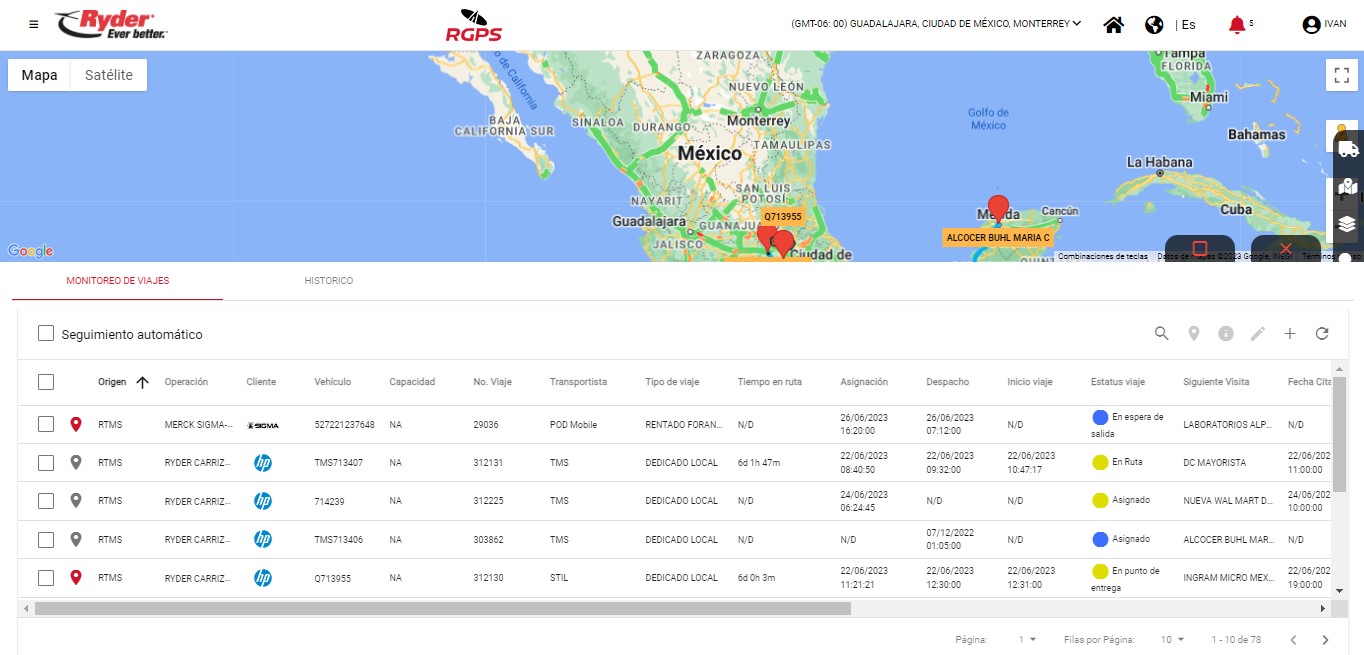This screenshot has width=1364, height=655.
Task: Click the table's horizontal scrollbar
Action: pyautogui.click(x=442, y=608)
